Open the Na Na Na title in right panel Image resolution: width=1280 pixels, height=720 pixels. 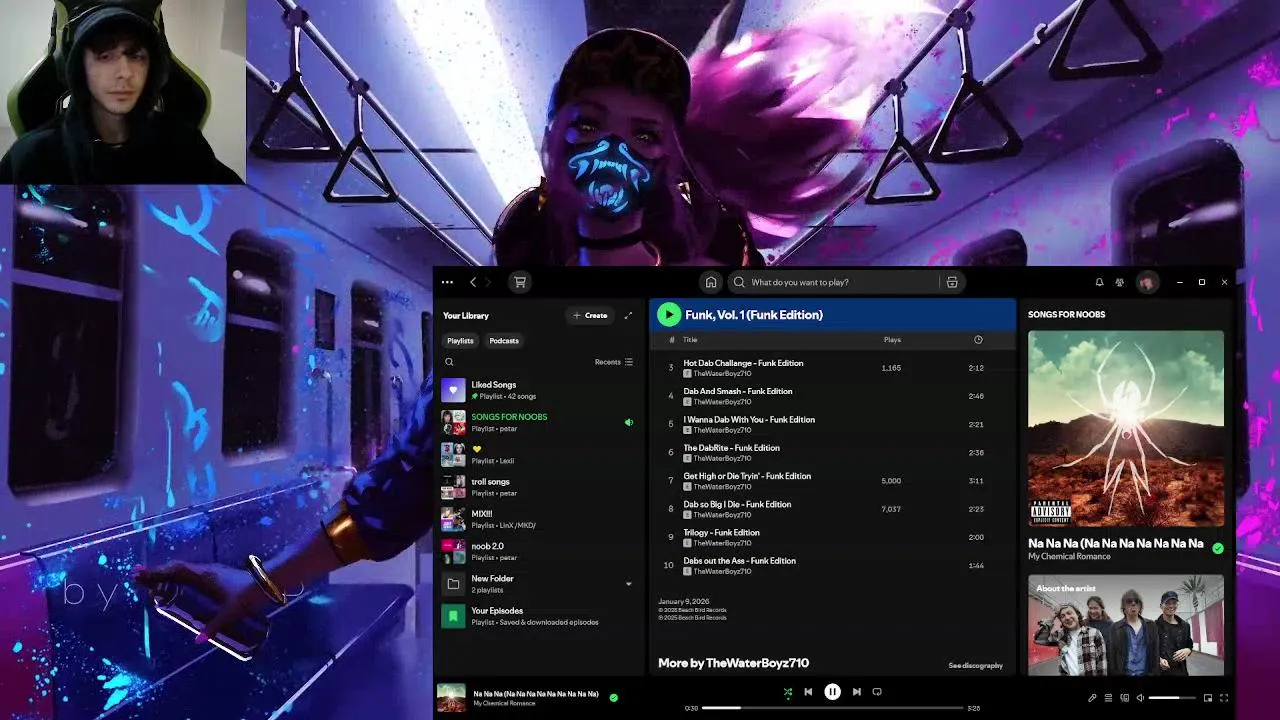click(1115, 543)
